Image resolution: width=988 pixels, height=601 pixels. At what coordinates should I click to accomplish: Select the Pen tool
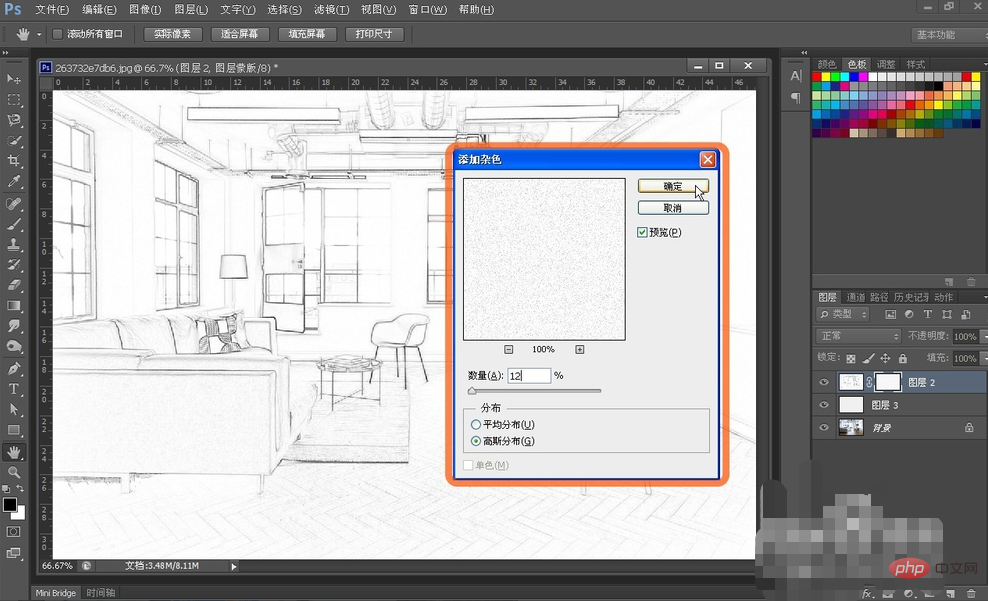pos(13,368)
